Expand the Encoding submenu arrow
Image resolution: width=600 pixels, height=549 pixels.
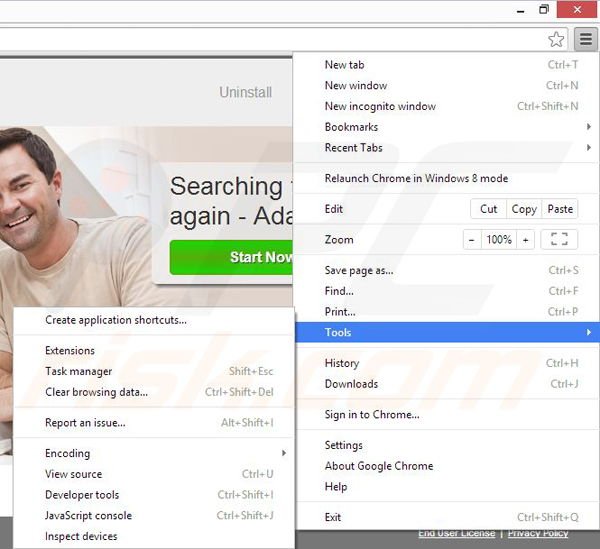284,453
